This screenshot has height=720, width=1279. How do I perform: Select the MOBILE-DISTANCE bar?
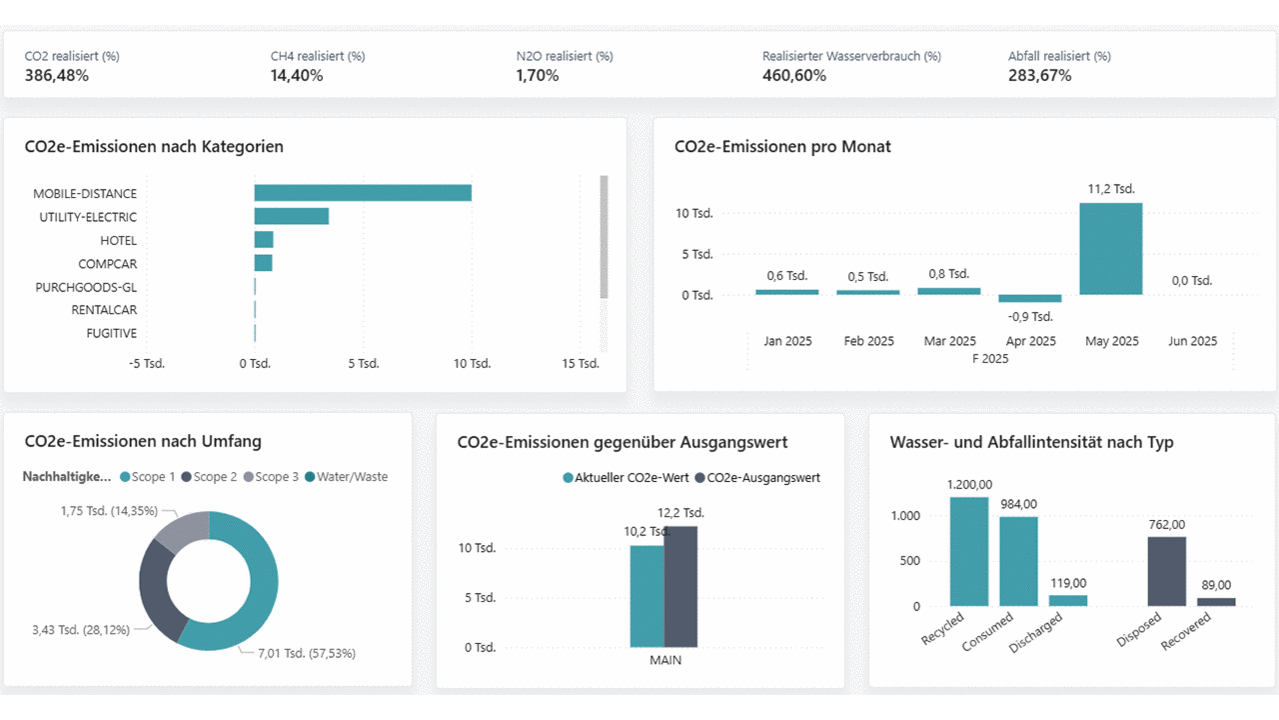(x=362, y=193)
